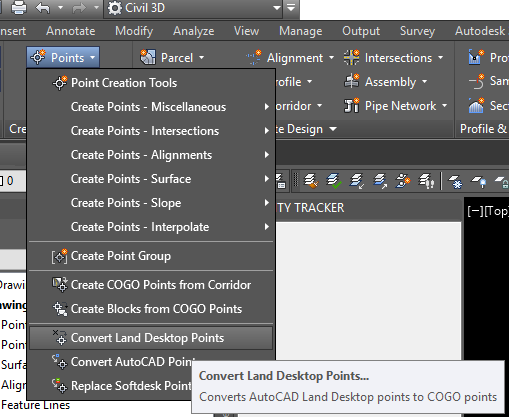
Task: Click the Alignment icon
Action: [x=254, y=57]
